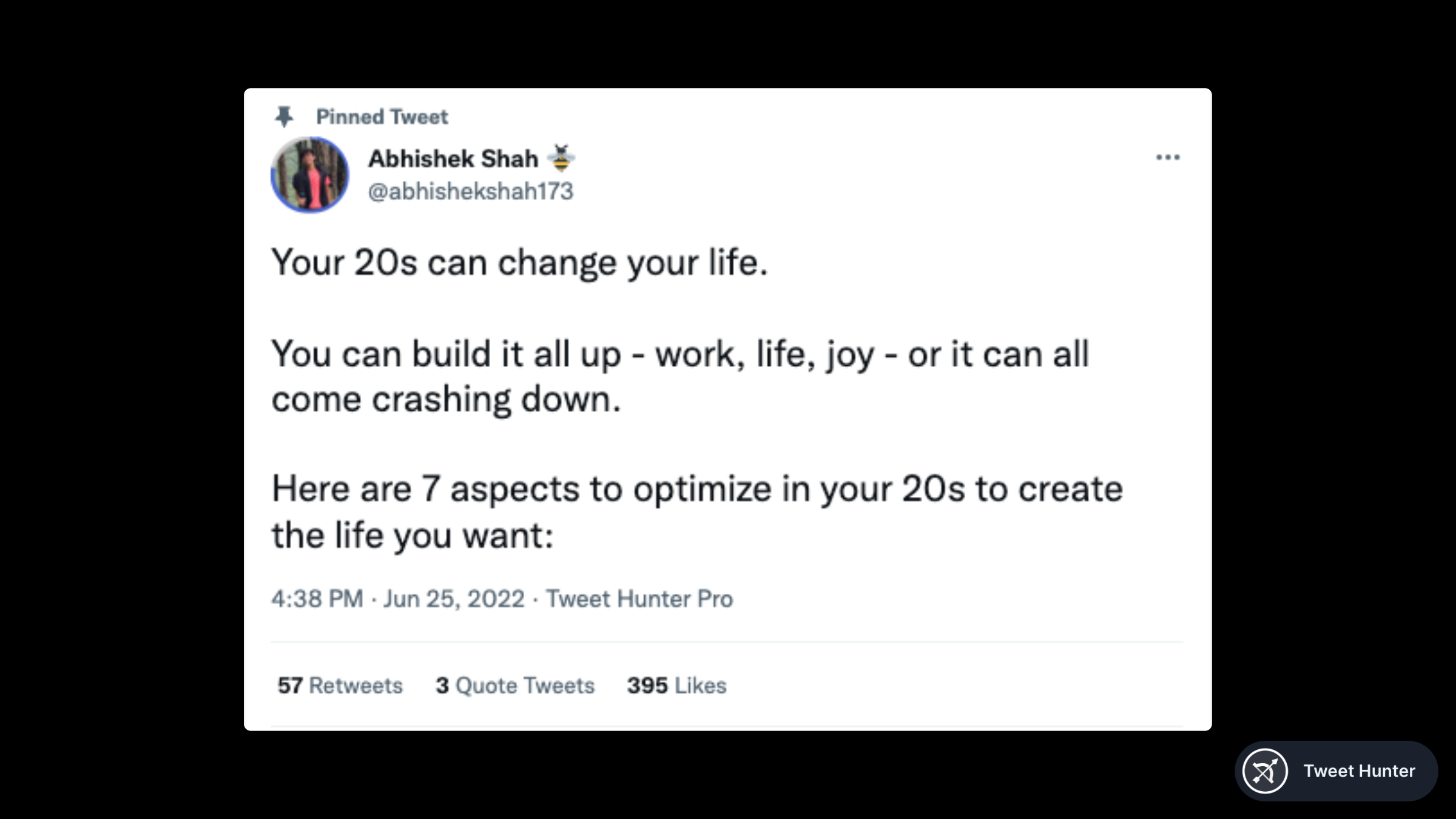This screenshot has height=819, width=1456.
Task: Click the Tweet Hunter bow-and-arrow logo icon
Action: (x=1265, y=771)
